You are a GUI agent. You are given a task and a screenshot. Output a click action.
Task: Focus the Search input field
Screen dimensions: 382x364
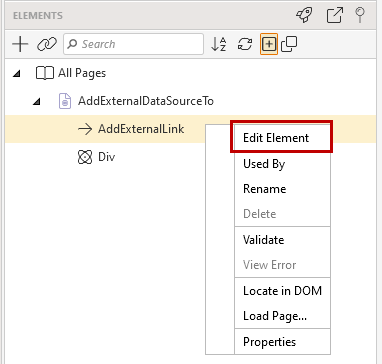(133, 44)
